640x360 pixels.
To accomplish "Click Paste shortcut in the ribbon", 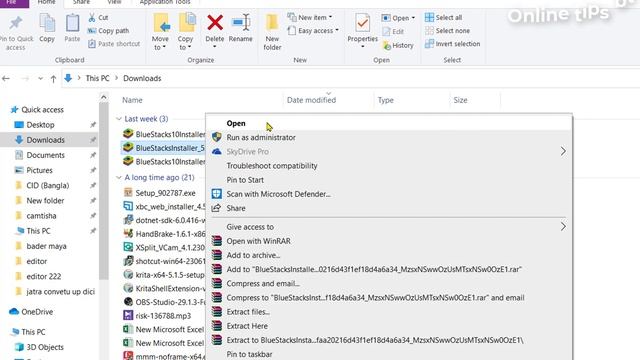I will pos(114,44).
